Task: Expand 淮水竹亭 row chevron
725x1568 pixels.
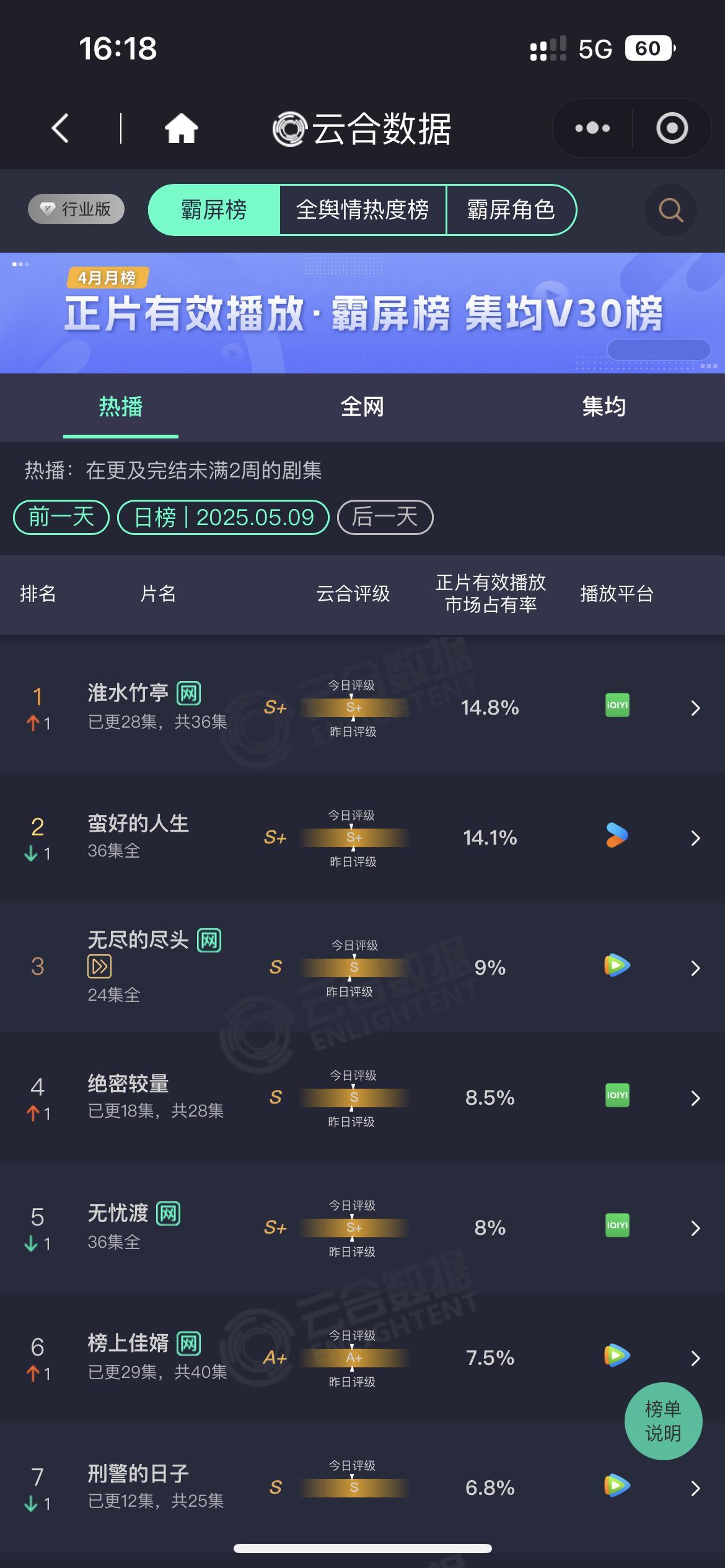Action: coord(695,708)
